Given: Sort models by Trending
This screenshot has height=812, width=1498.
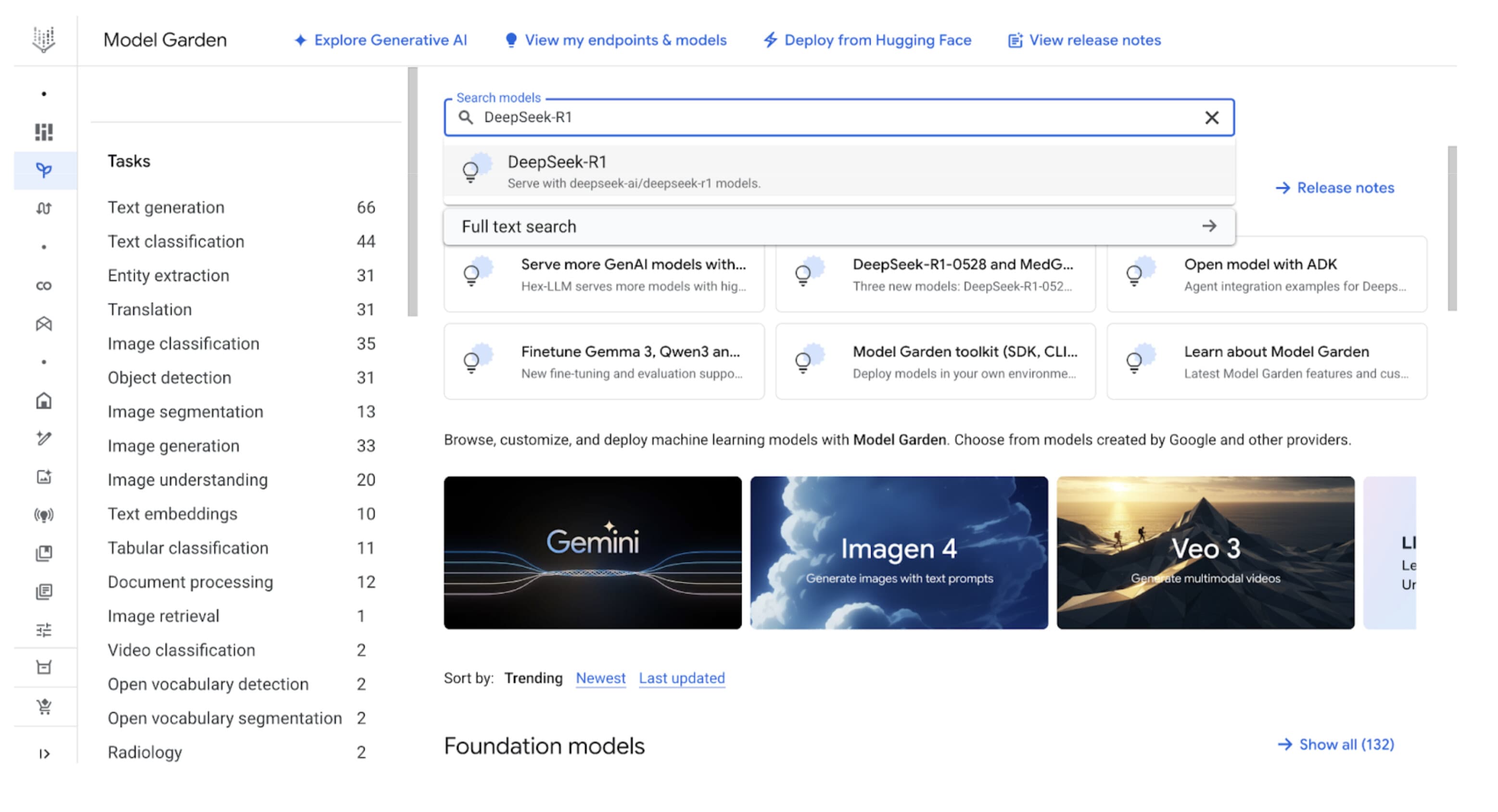Looking at the screenshot, I should click(x=533, y=678).
